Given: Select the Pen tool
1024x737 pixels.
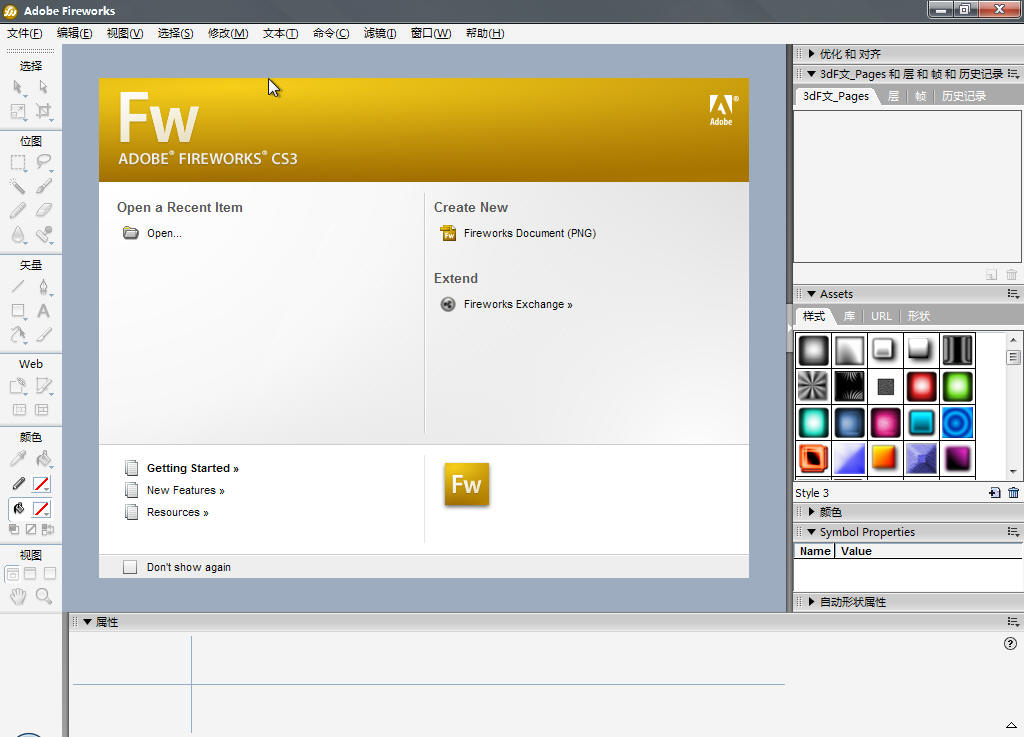Looking at the screenshot, I should click(x=43, y=287).
